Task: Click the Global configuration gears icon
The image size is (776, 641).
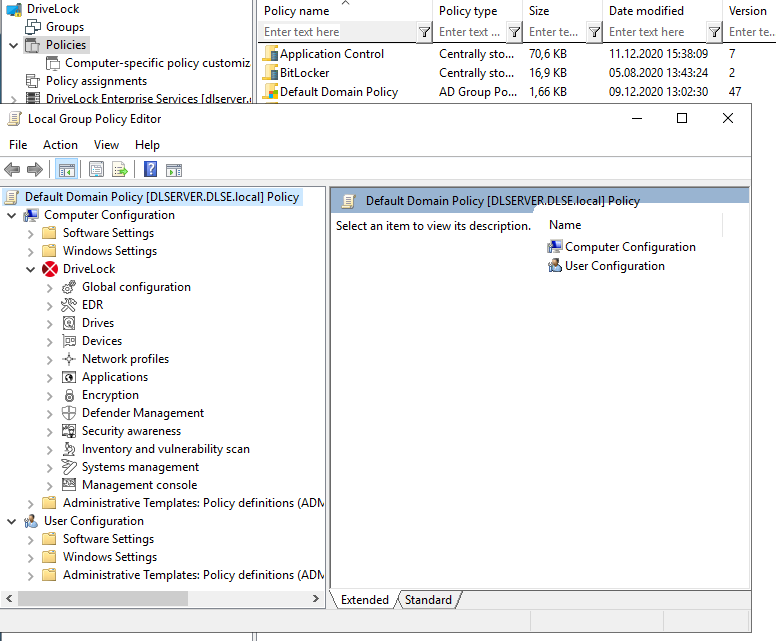Action: coord(69,287)
